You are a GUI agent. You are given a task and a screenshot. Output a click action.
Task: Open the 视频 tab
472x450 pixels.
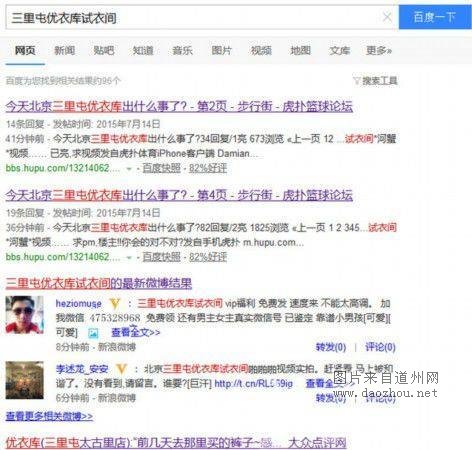[x=261, y=50]
